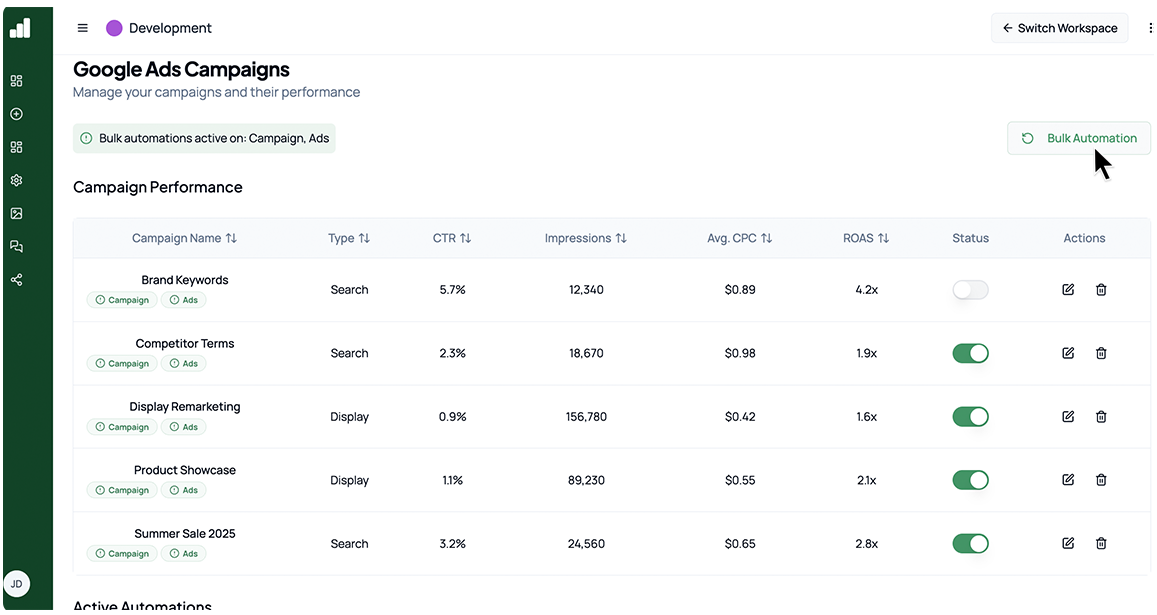This screenshot has height=615, width=1157.
Task: Enable the Brand Keywords campaign toggle
Action: 970,290
